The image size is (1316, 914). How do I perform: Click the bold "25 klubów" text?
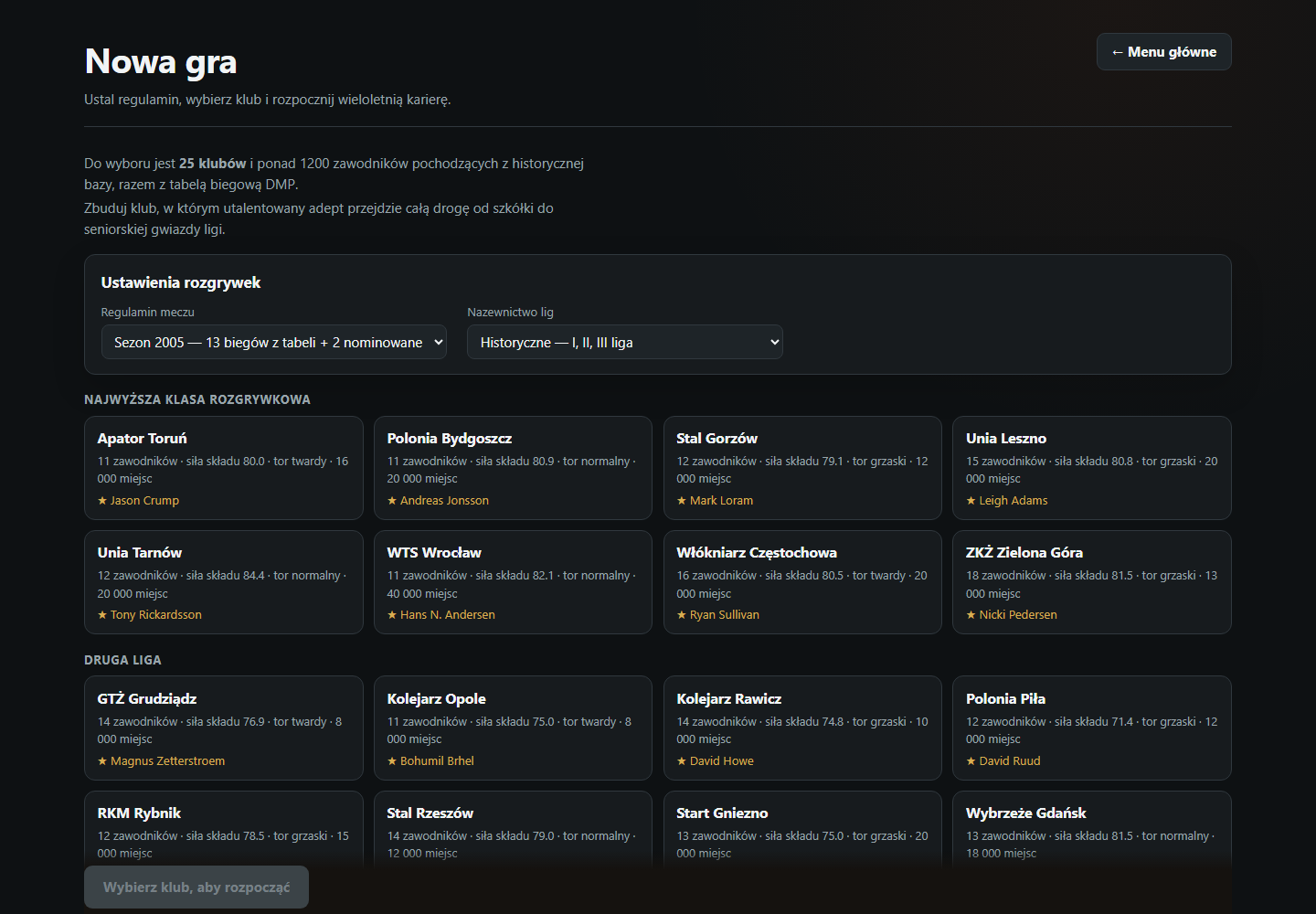coord(213,164)
